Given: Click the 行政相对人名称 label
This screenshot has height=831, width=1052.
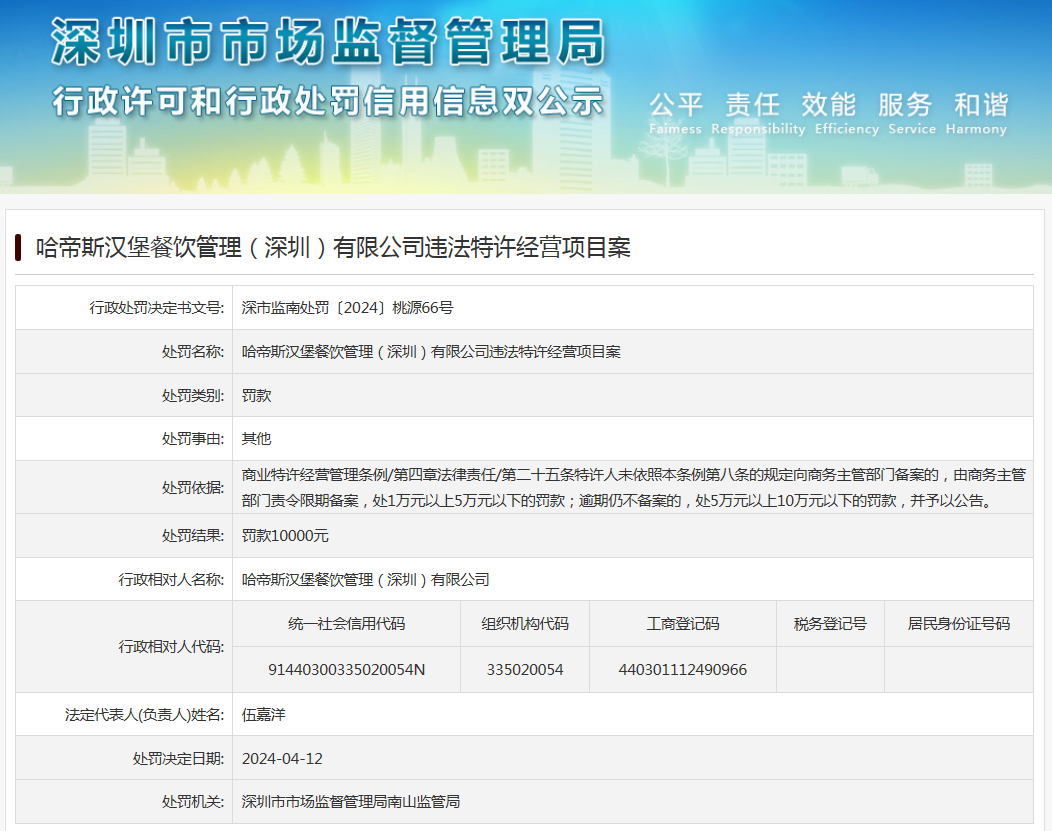Looking at the screenshot, I should click(172, 579).
